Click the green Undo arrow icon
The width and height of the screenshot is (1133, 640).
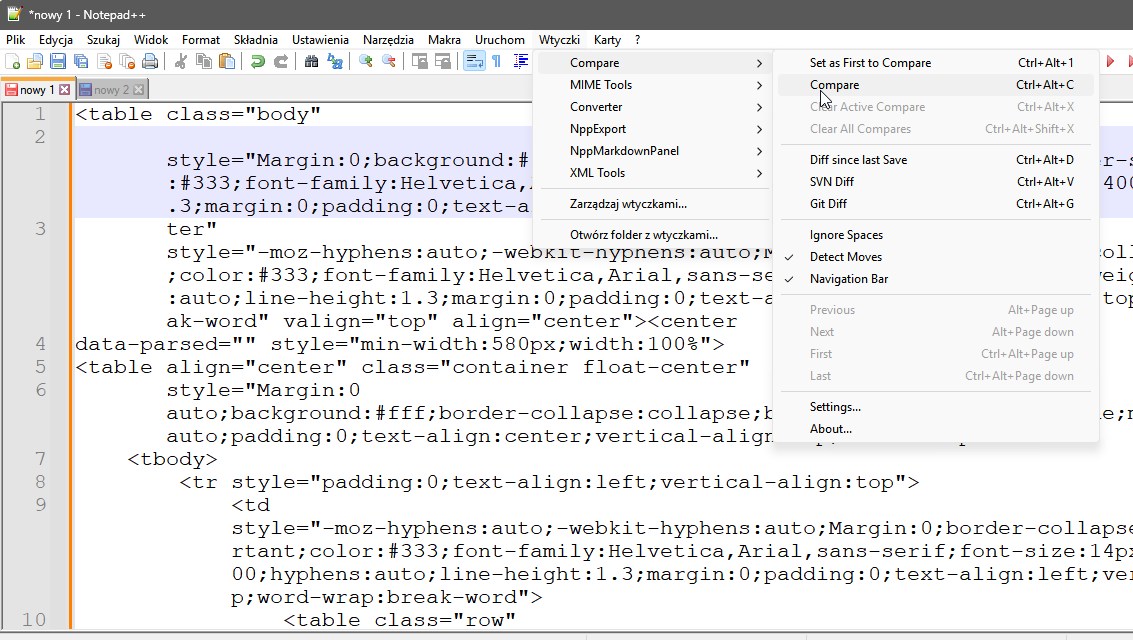click(257, 62)
